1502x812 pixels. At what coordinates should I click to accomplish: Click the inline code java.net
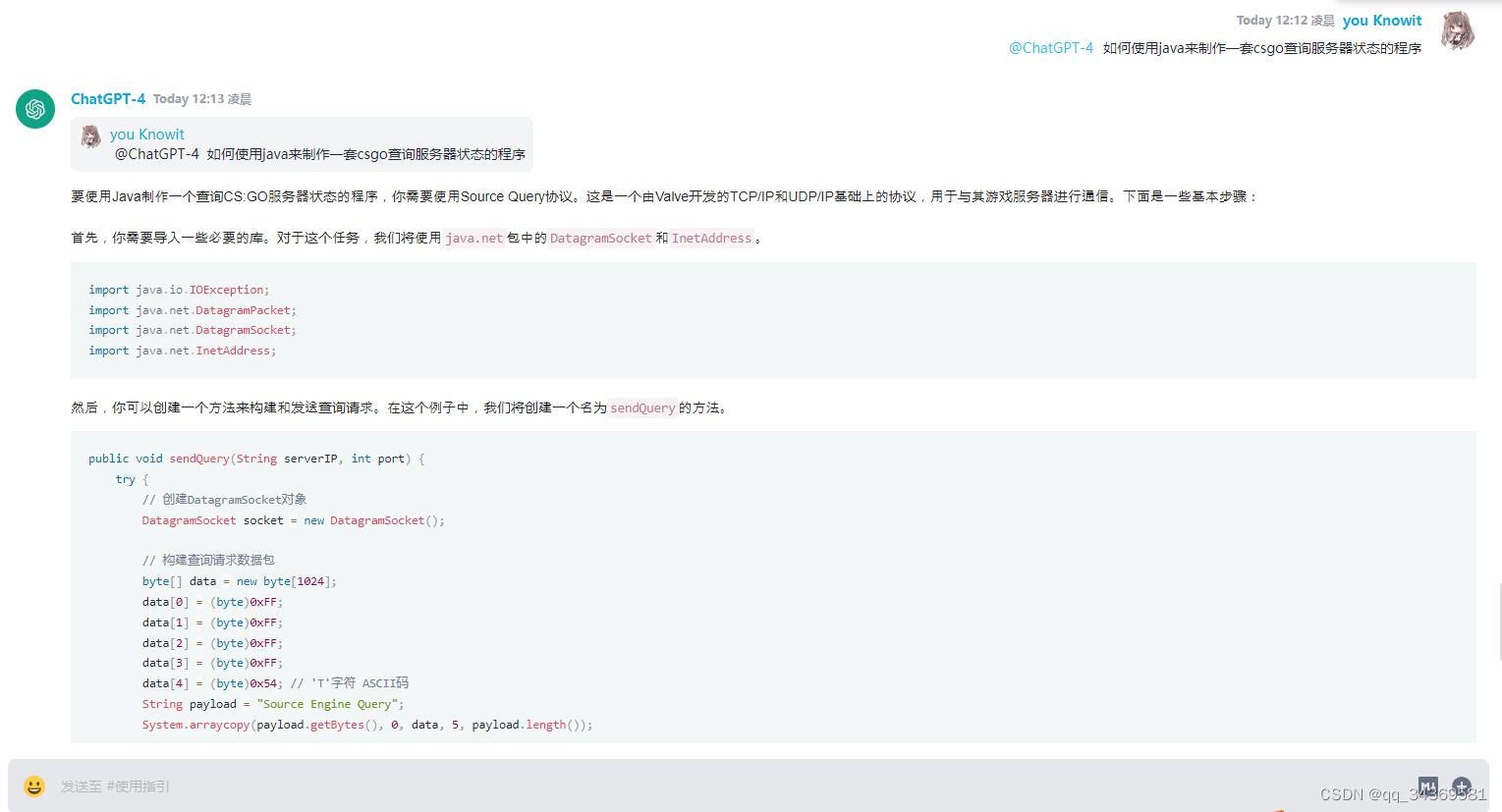[474, 238]
